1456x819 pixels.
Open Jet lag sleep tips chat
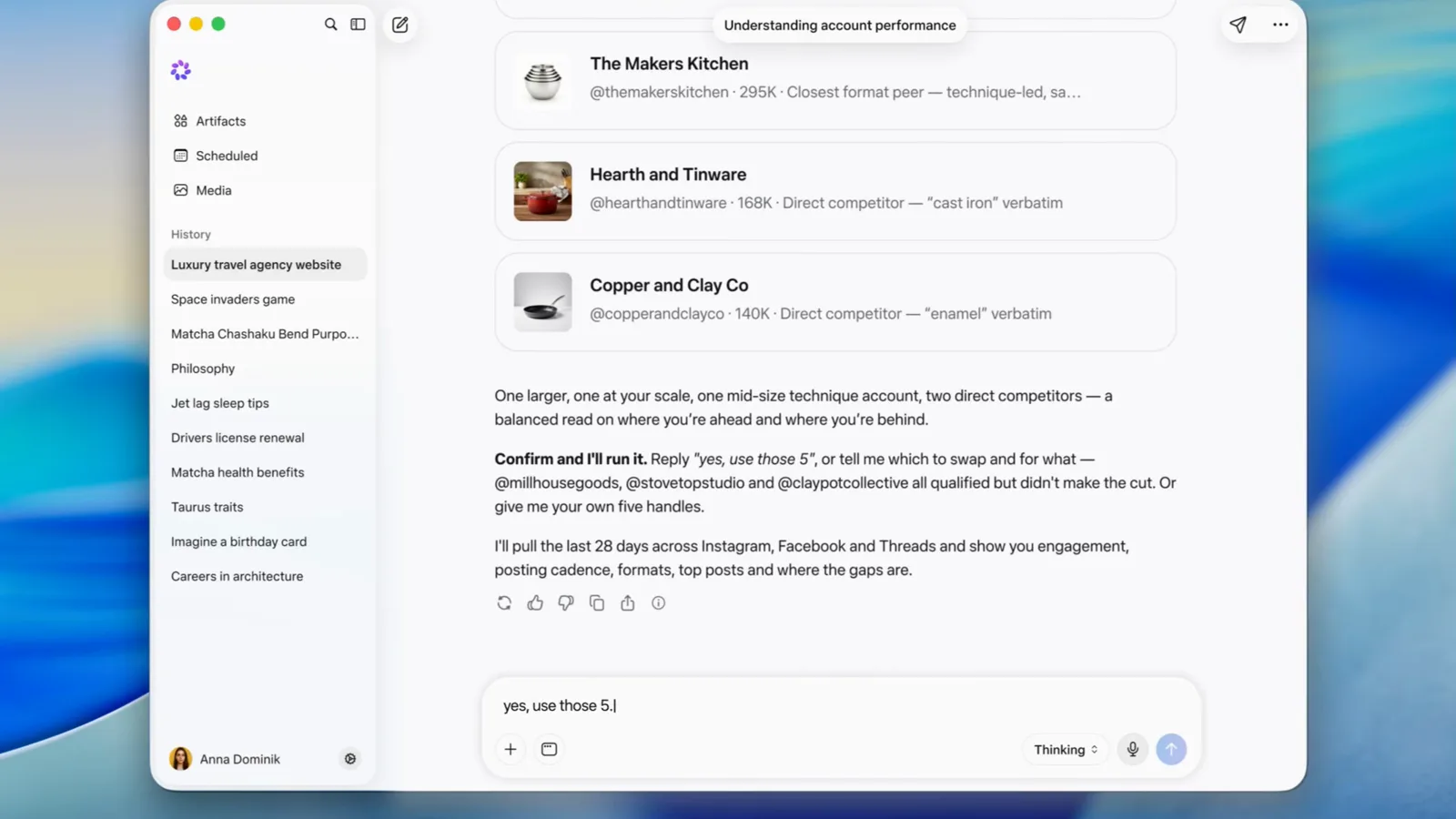coord(265,403)
